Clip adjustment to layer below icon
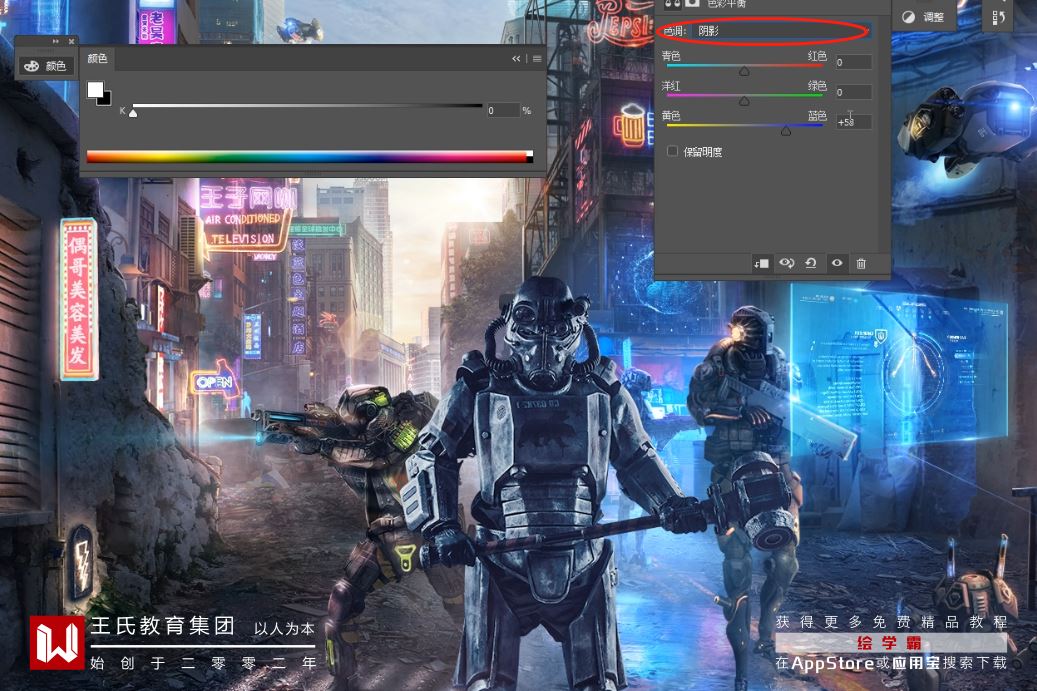Image resolution: width=1037 pixels, height=691 pixels. [x=761, y=263]
